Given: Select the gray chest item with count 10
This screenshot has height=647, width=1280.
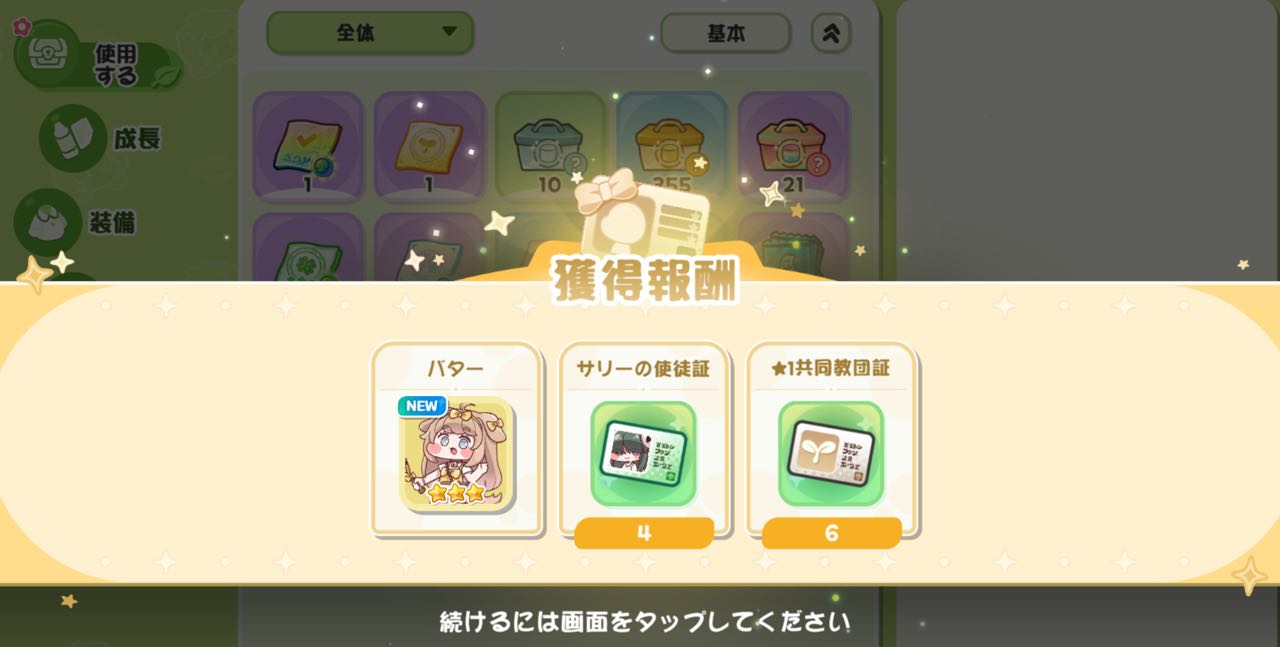Looking at the screenshot, I should [x=551, y=146].
